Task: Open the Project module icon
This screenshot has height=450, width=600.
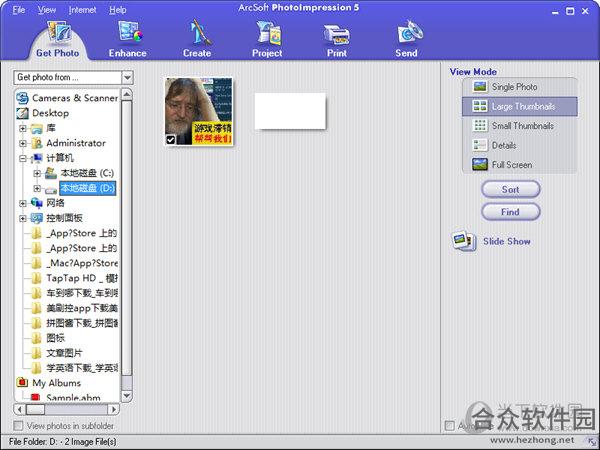Action: click(x=269, y=32)
